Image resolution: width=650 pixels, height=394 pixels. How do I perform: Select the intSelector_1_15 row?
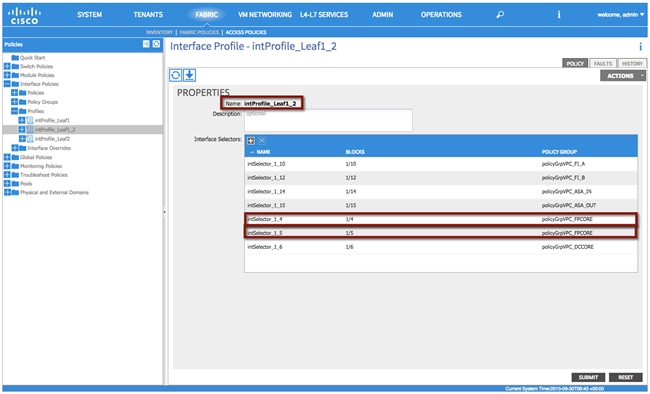pos(441,205)
